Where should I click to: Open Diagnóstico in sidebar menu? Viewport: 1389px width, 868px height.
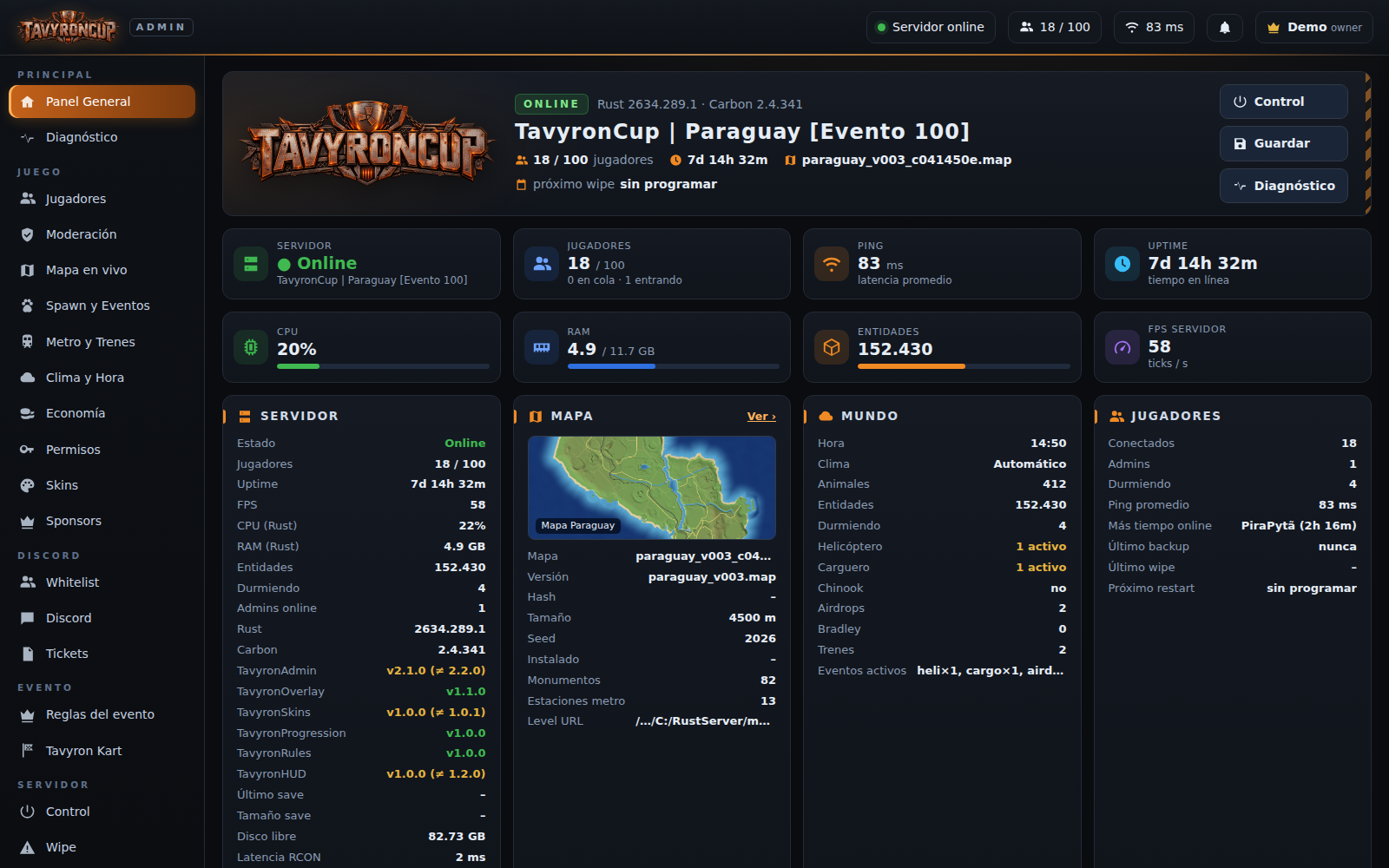[x=102, y=137]
